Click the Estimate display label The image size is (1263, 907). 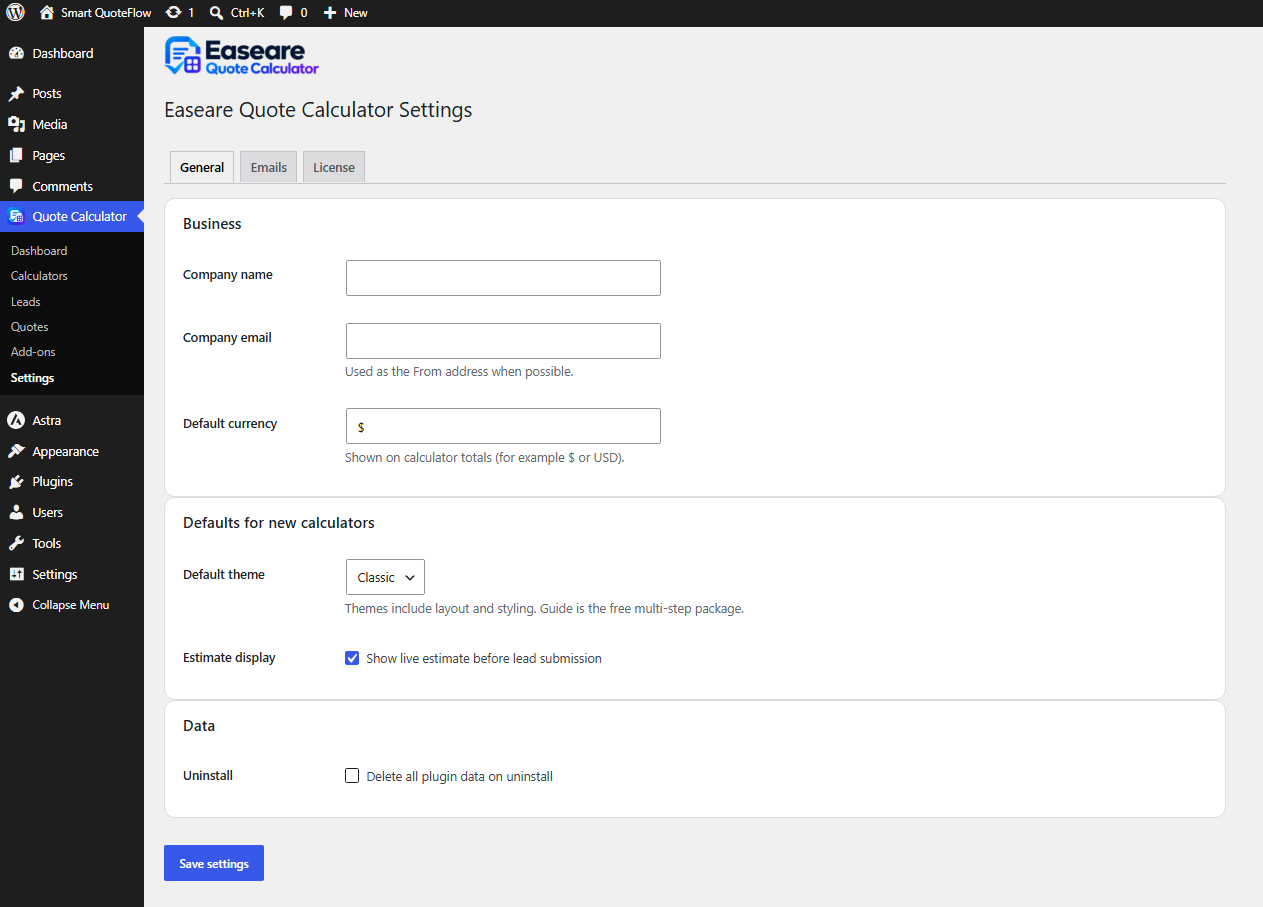click(229, 658)
